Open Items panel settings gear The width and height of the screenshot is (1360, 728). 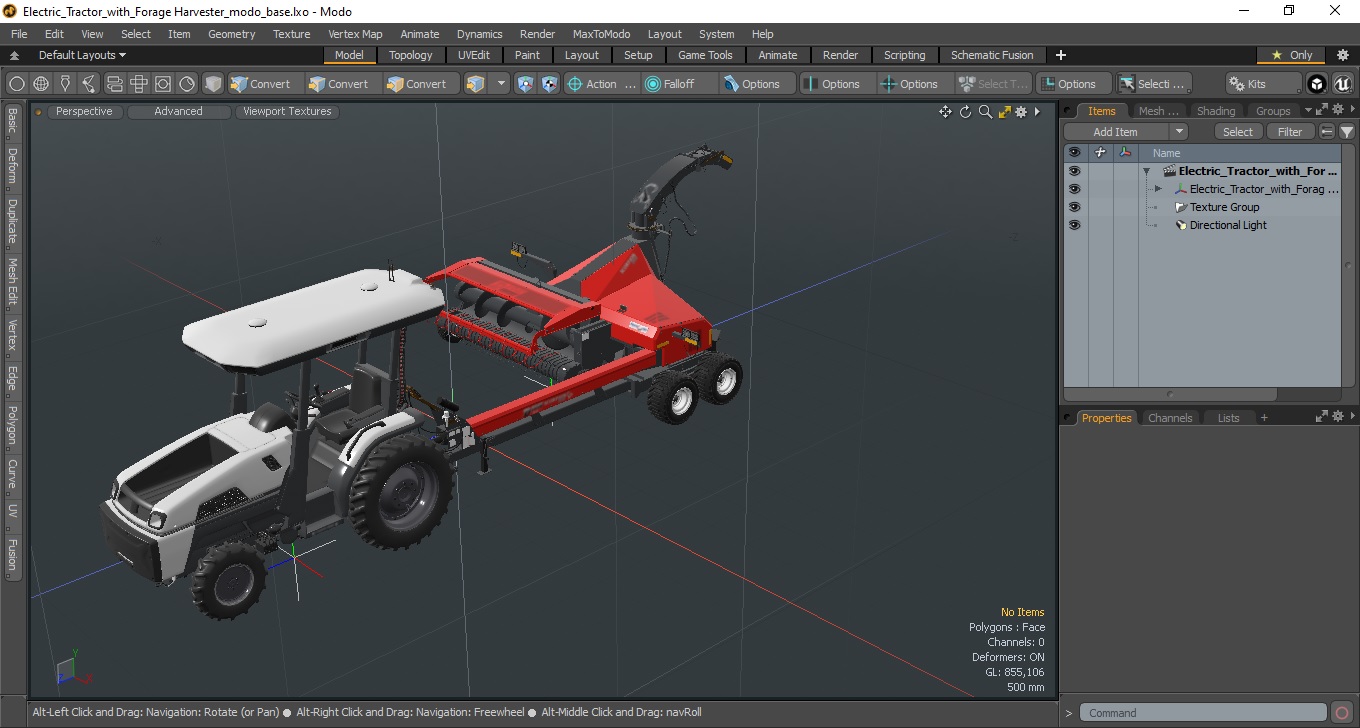(1337, 109)
